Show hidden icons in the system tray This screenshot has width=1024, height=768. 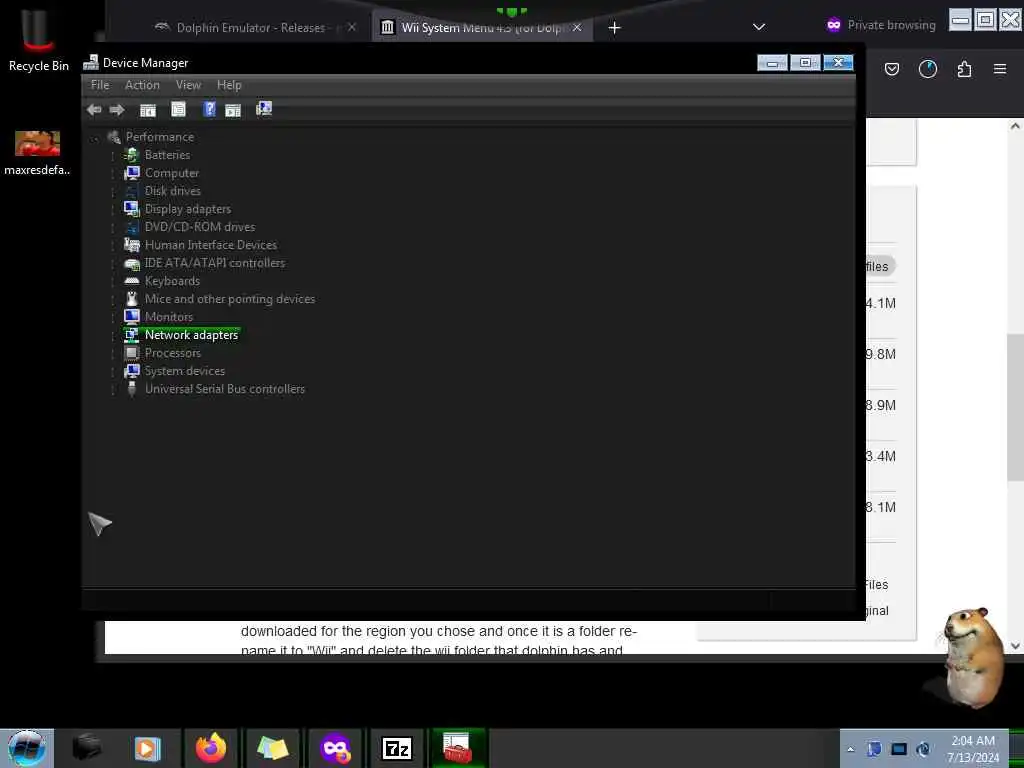[850, 749]
